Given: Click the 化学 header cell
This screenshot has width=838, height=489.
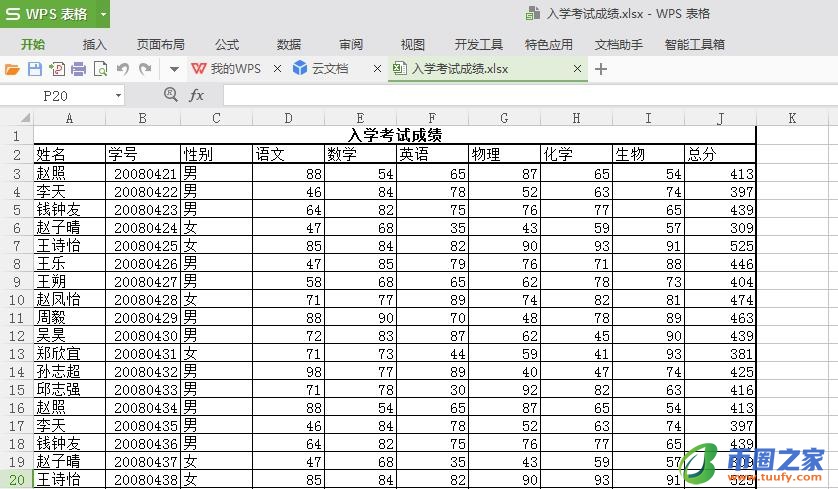Looking at the screenshot, I should (577, 154).
